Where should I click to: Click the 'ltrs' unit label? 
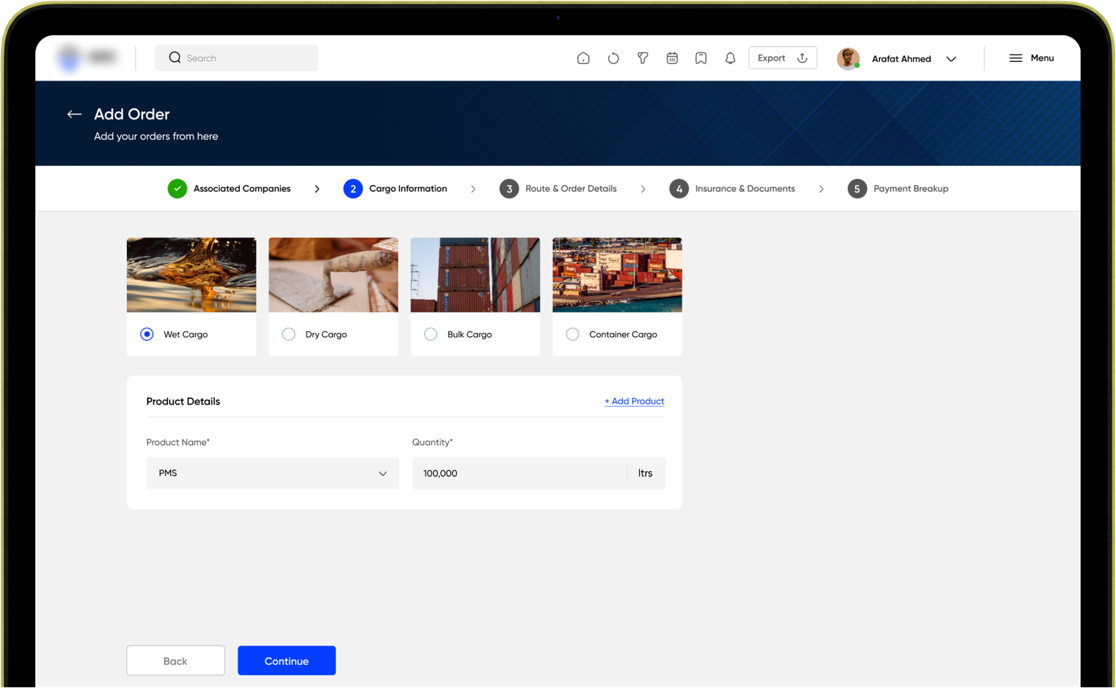[x=646, y=473]
